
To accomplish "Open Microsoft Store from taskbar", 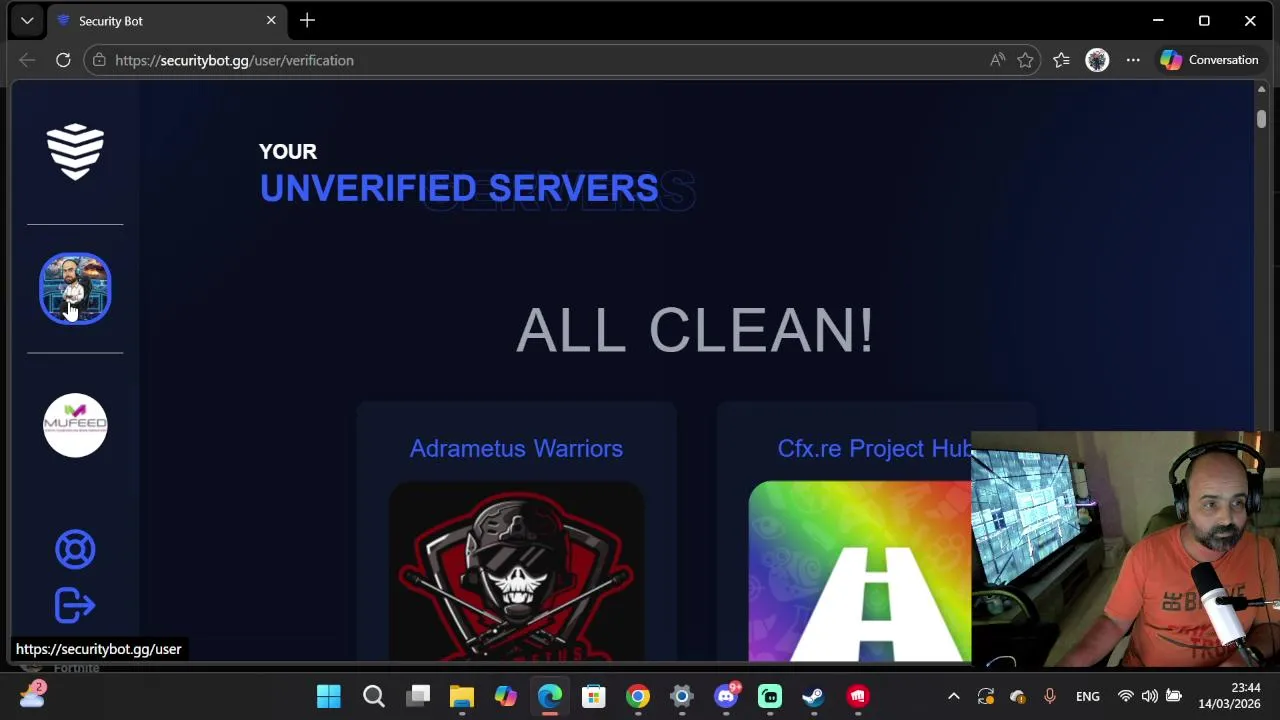I will click(x=594, y=696).
